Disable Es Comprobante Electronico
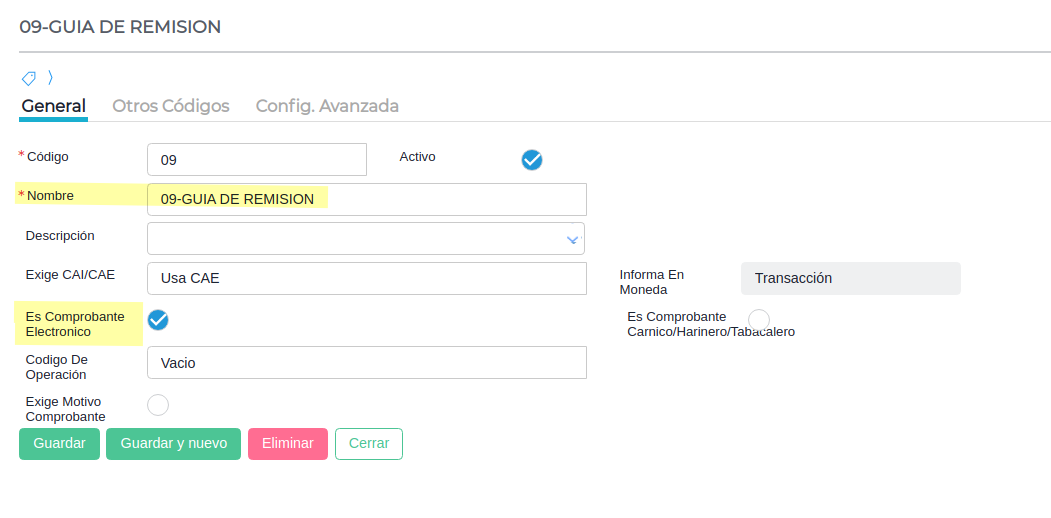 [x=158, y=320]
